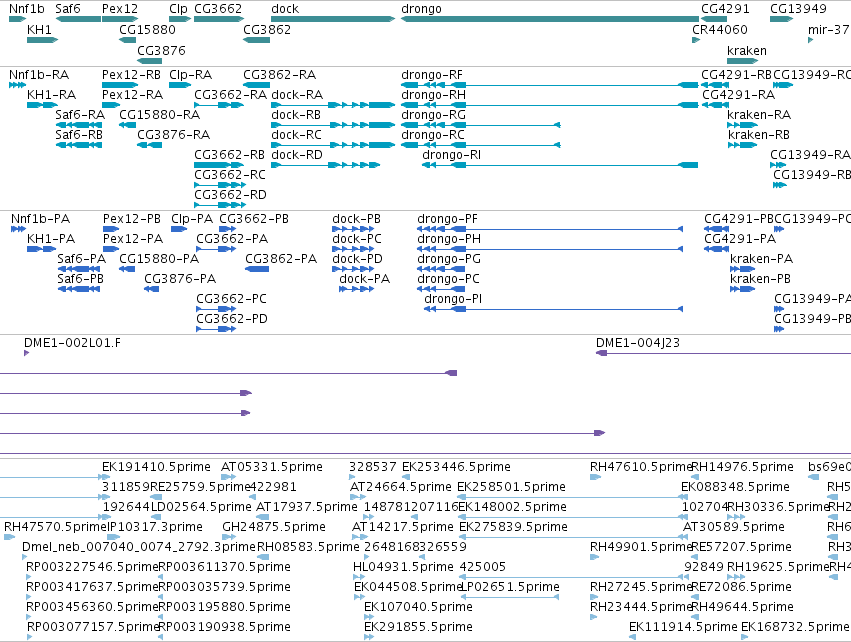Select the CR44060 gene marker

pyautogui.click(x=696, y=40)
